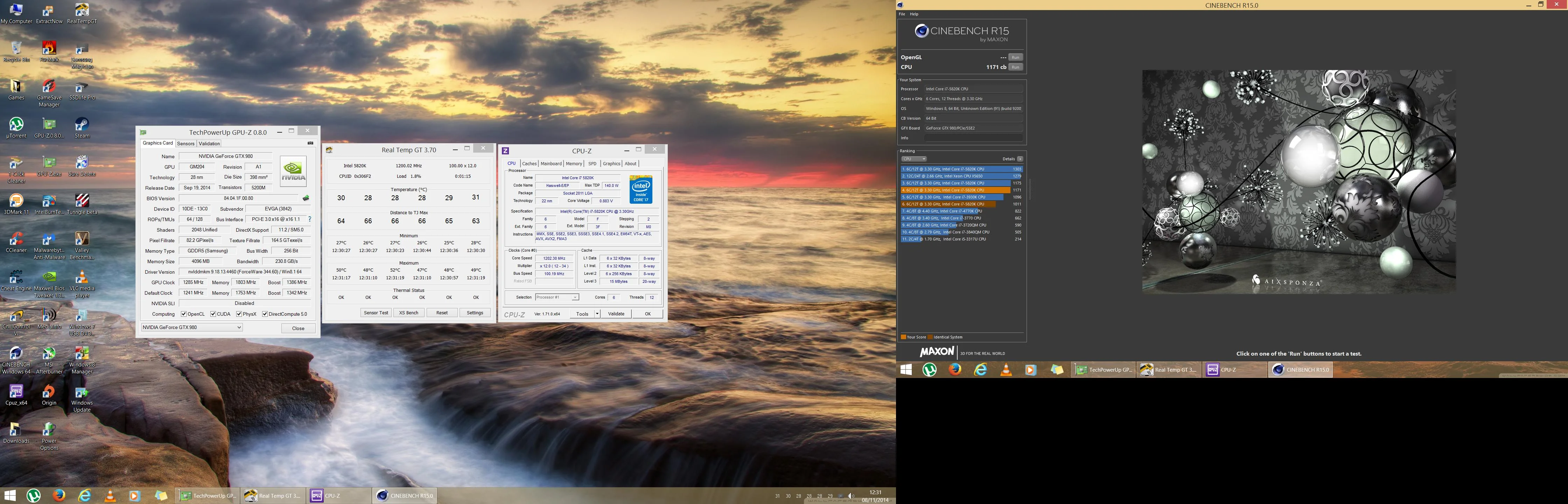
Task: Switch to the Validation tab in GPU-Z
Action: pos(209,143)
